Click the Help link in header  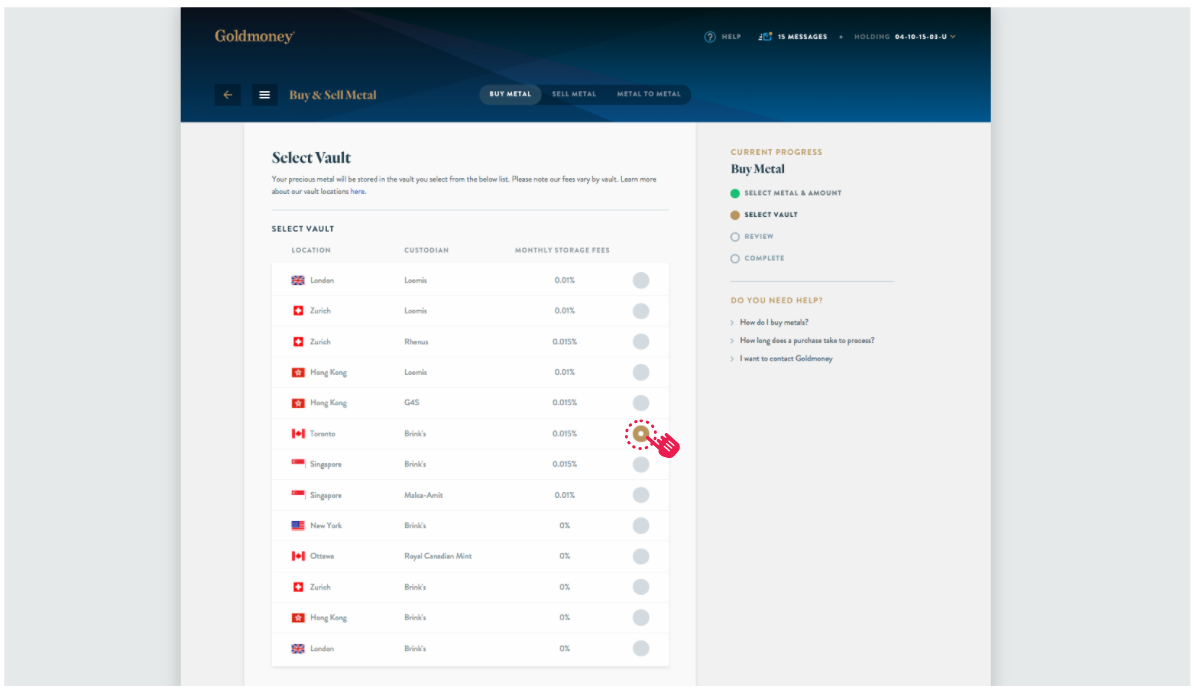click(731, 37)
